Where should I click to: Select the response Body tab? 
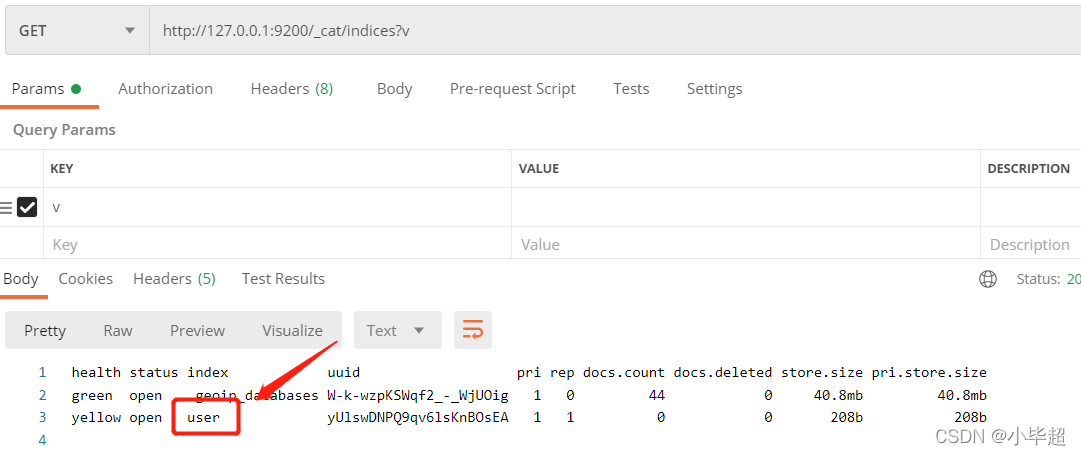coord(21,279)
